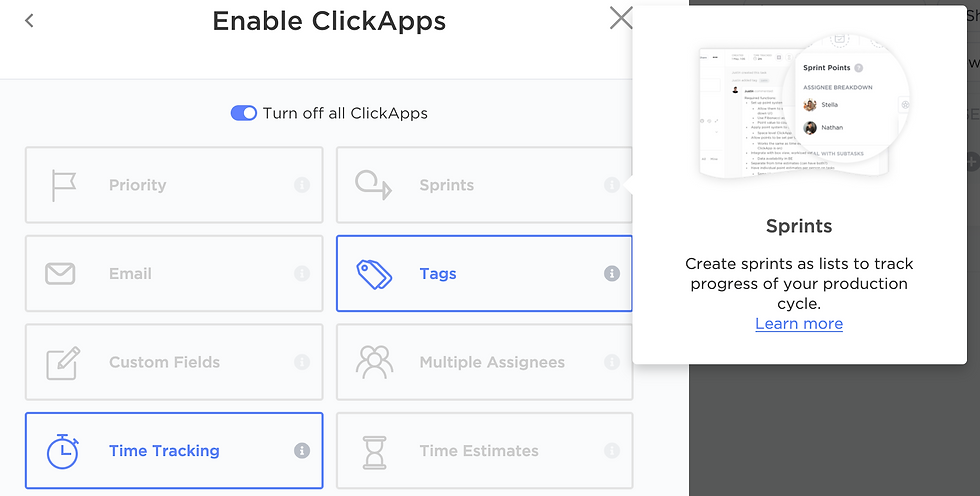Close the Enable ClickApps dialog
This screenshot has height=496, width=980.
[x=621, y=18]
